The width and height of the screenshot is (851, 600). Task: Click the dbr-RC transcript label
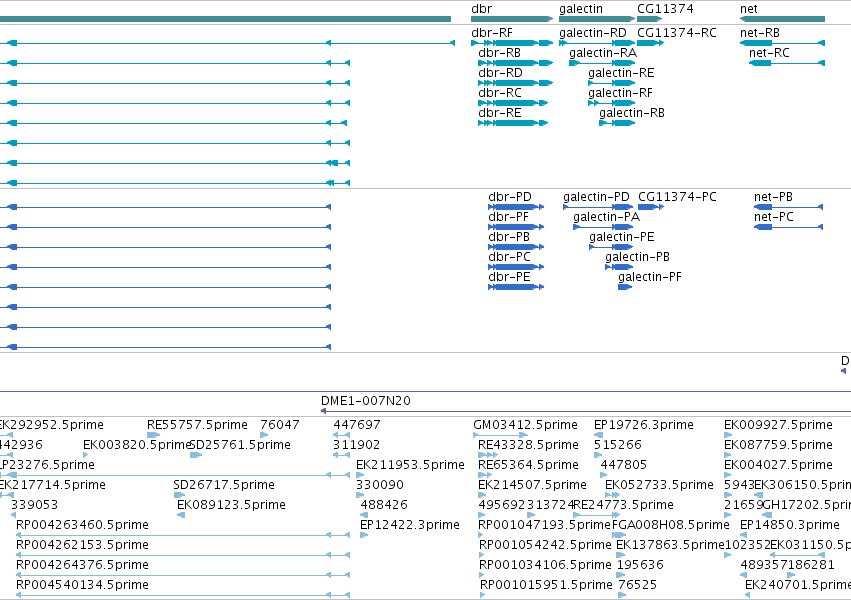pyautogui.click(x=499, y=93)
